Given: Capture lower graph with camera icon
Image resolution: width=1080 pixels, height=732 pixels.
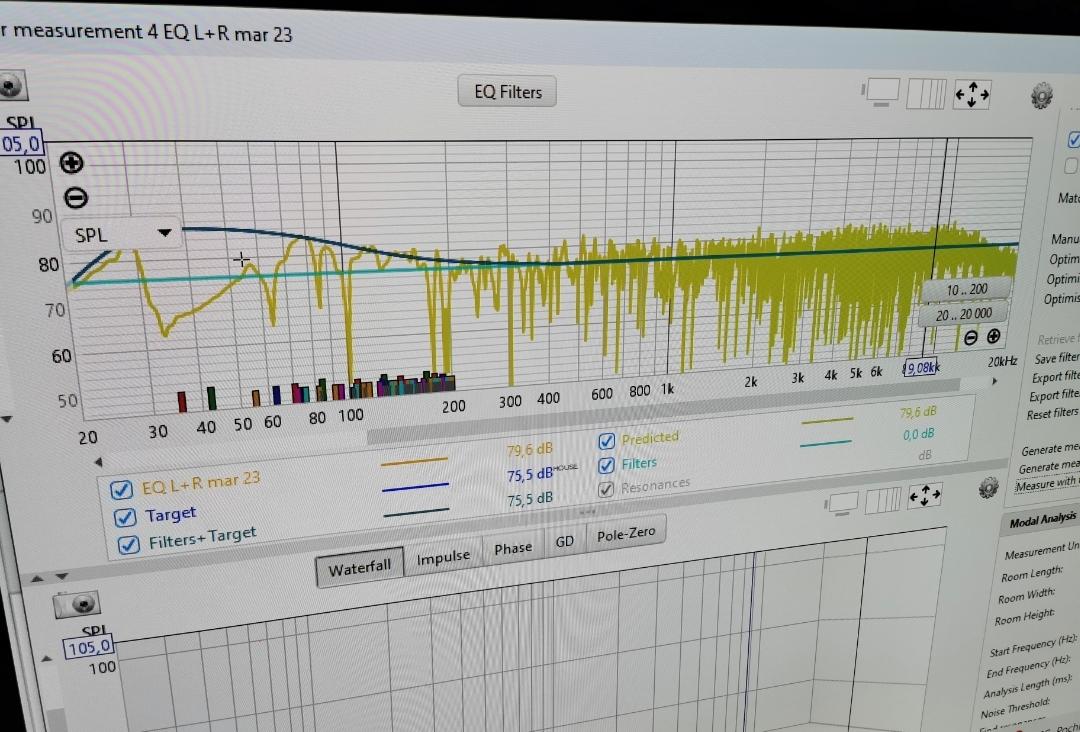Looking at the screenshot, I should [x=77, y=604].
